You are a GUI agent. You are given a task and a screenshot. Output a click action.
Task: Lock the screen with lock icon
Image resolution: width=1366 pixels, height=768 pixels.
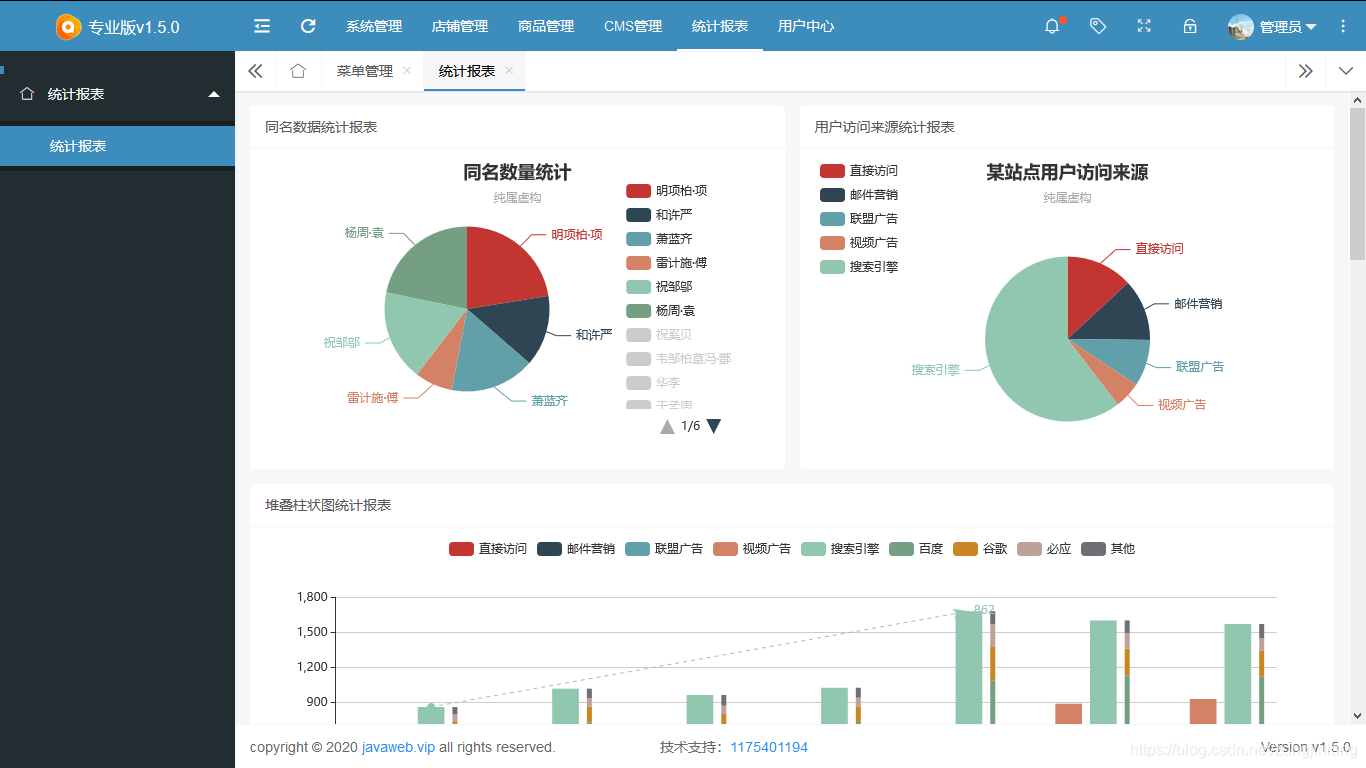pos(1190,26)
